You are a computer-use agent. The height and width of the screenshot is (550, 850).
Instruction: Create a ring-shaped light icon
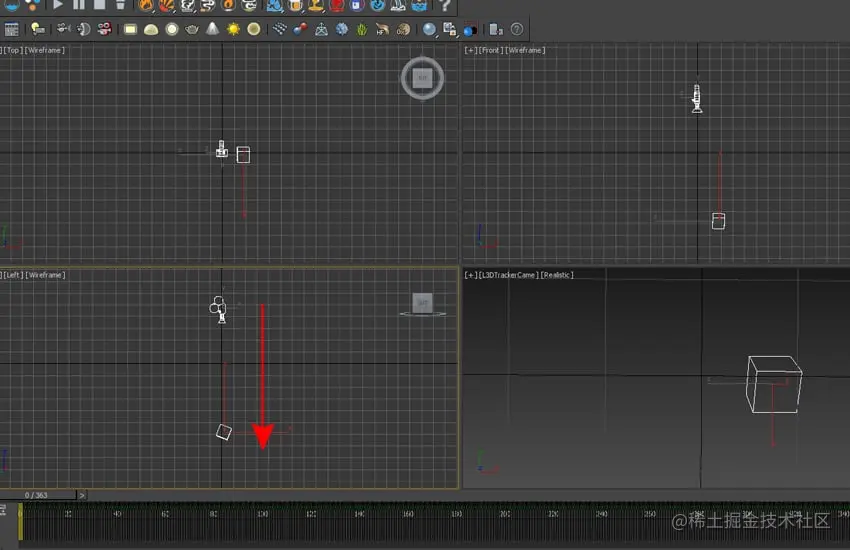172,29
